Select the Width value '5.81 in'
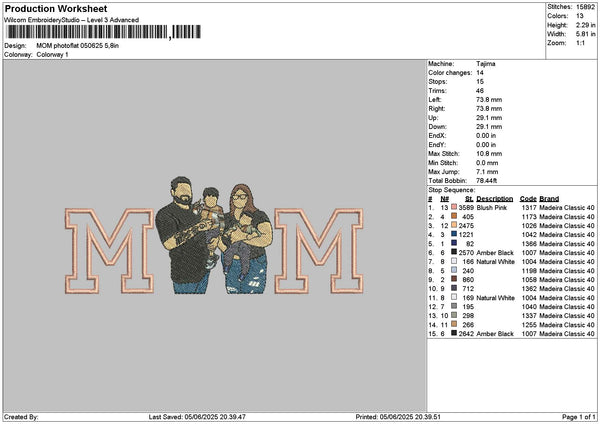This screenshot has height=424, width=600. point(585,34)
